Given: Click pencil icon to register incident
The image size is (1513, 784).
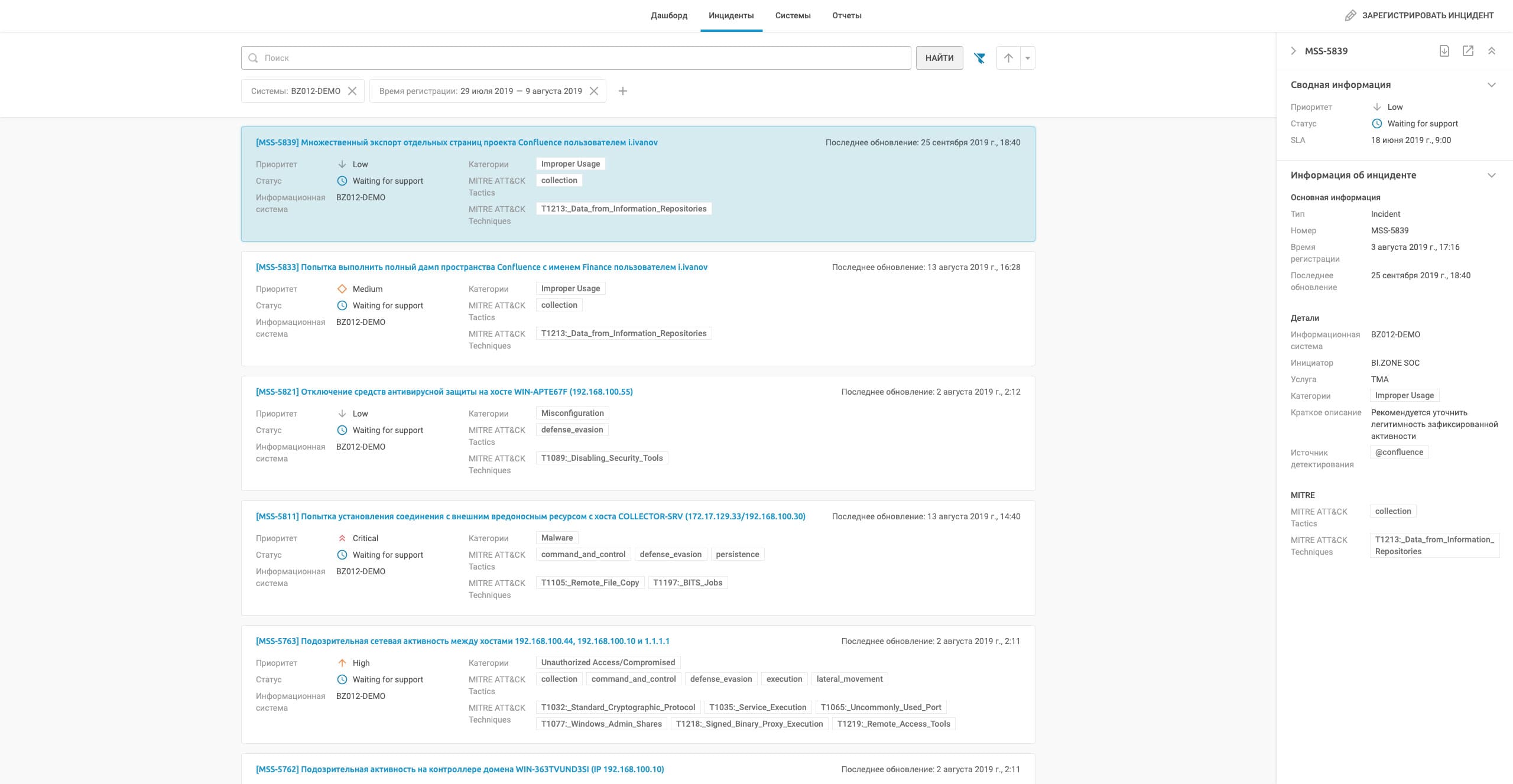Looking at the screenshot, I should coord(1350,15).
